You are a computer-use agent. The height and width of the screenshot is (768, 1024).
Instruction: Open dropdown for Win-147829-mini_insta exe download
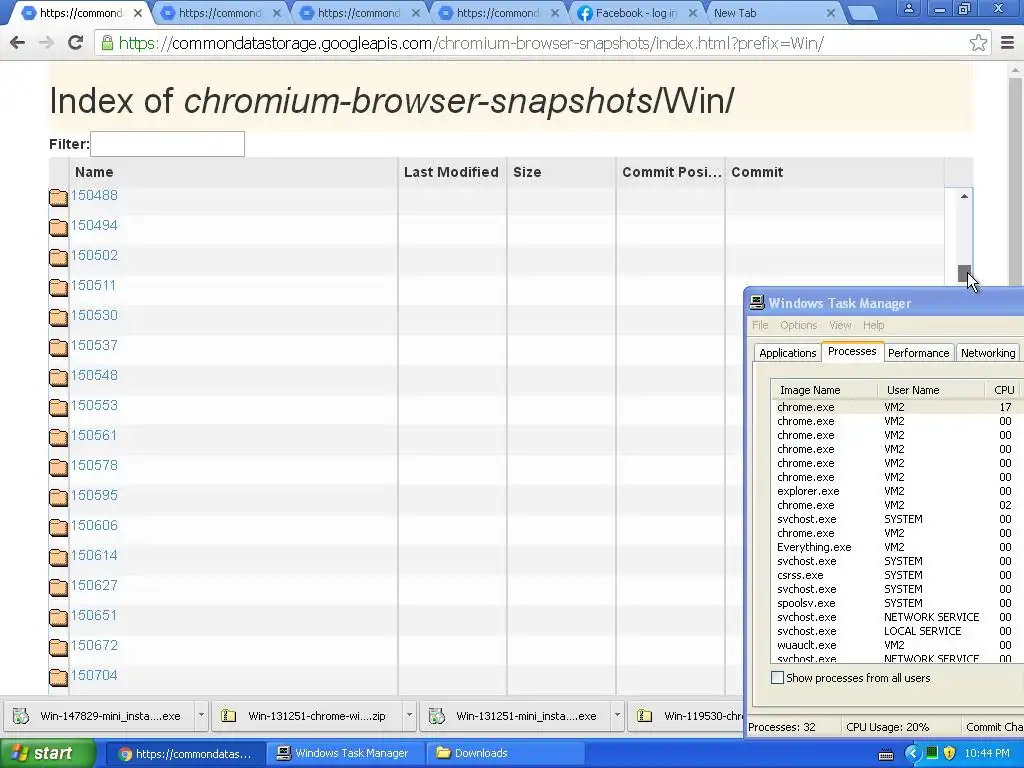click(x=201, y=716)
